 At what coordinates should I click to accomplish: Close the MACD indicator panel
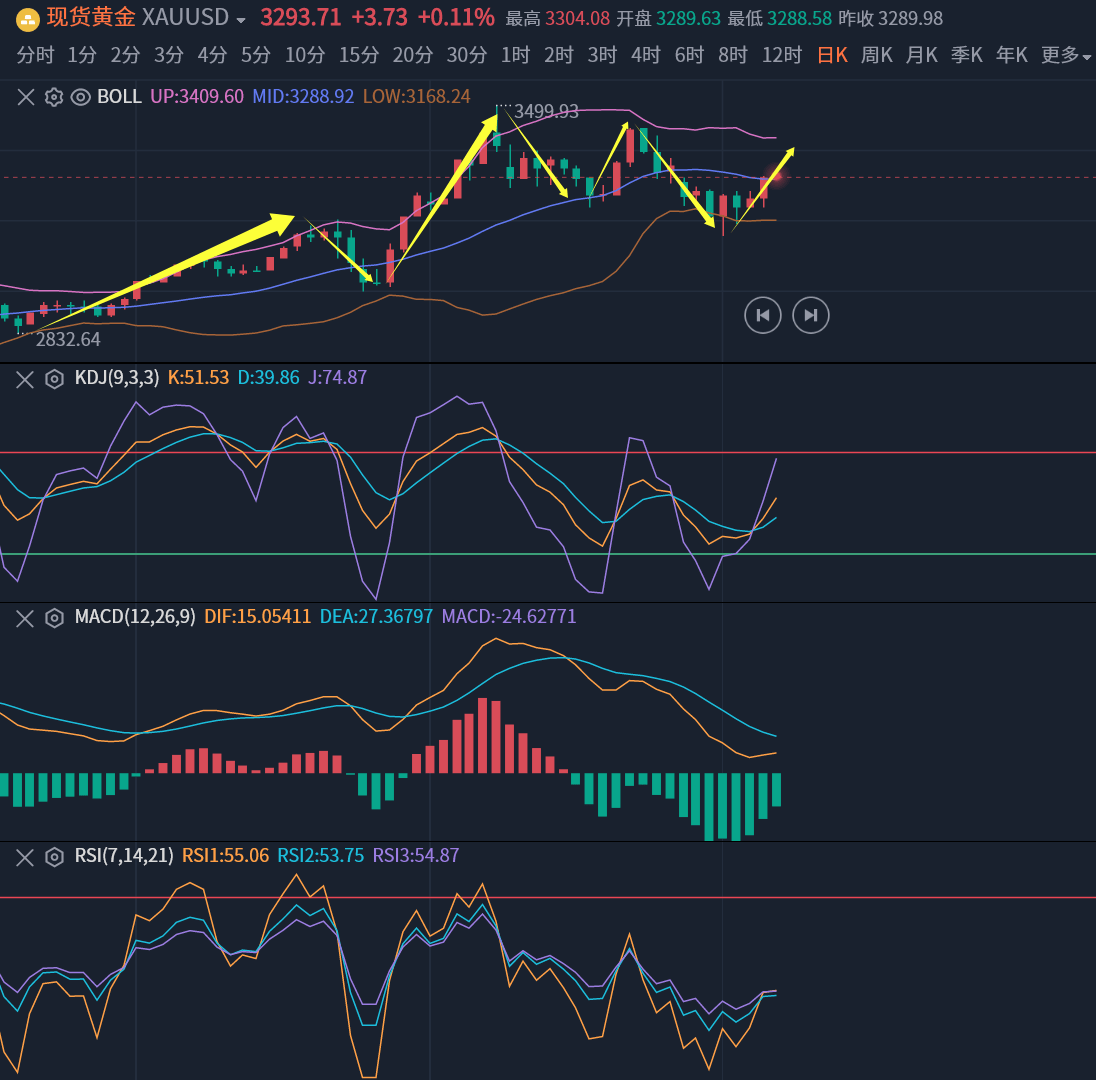[26, 617]
